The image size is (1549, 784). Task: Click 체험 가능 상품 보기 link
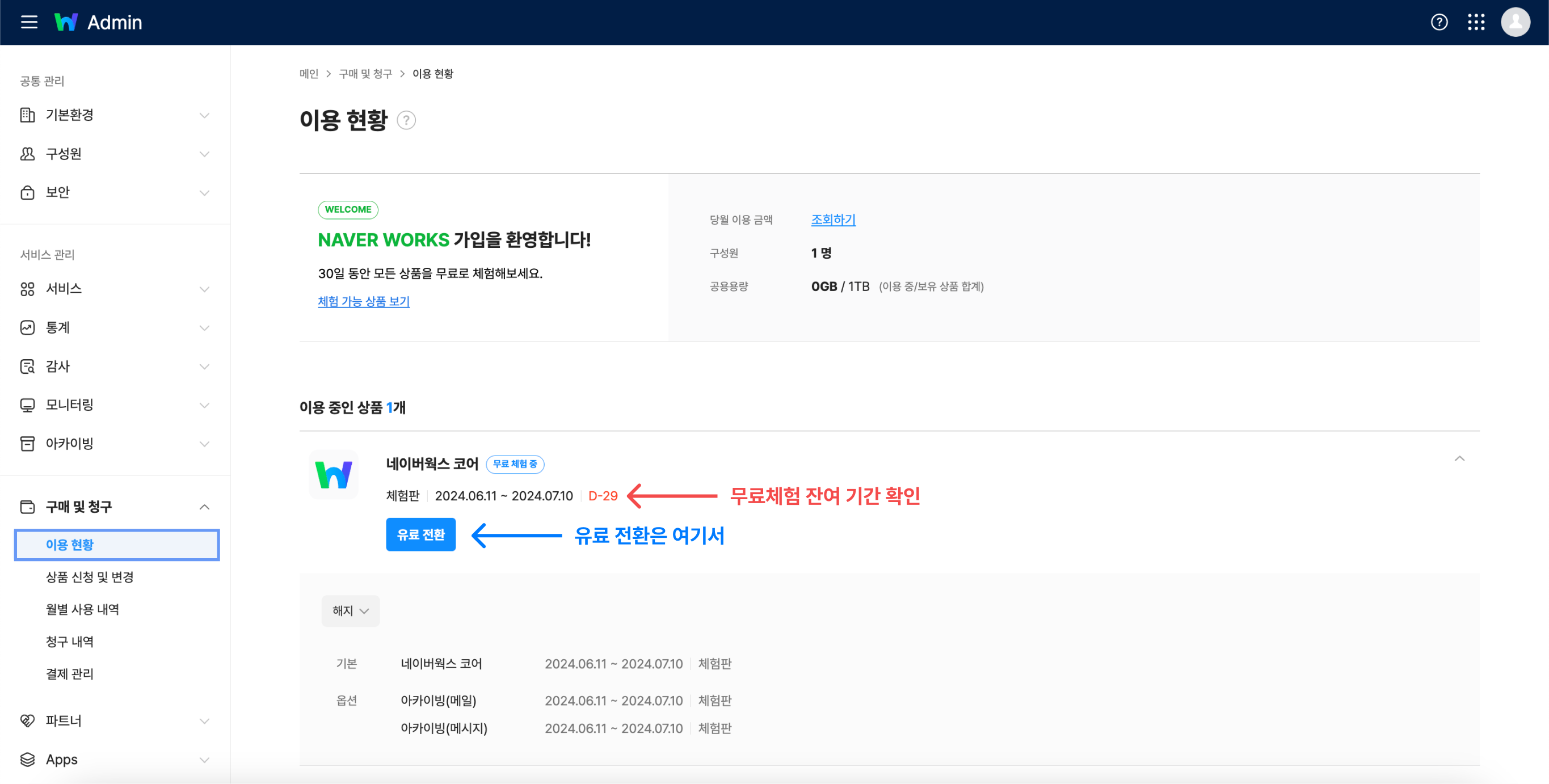(x=363, y=301)
